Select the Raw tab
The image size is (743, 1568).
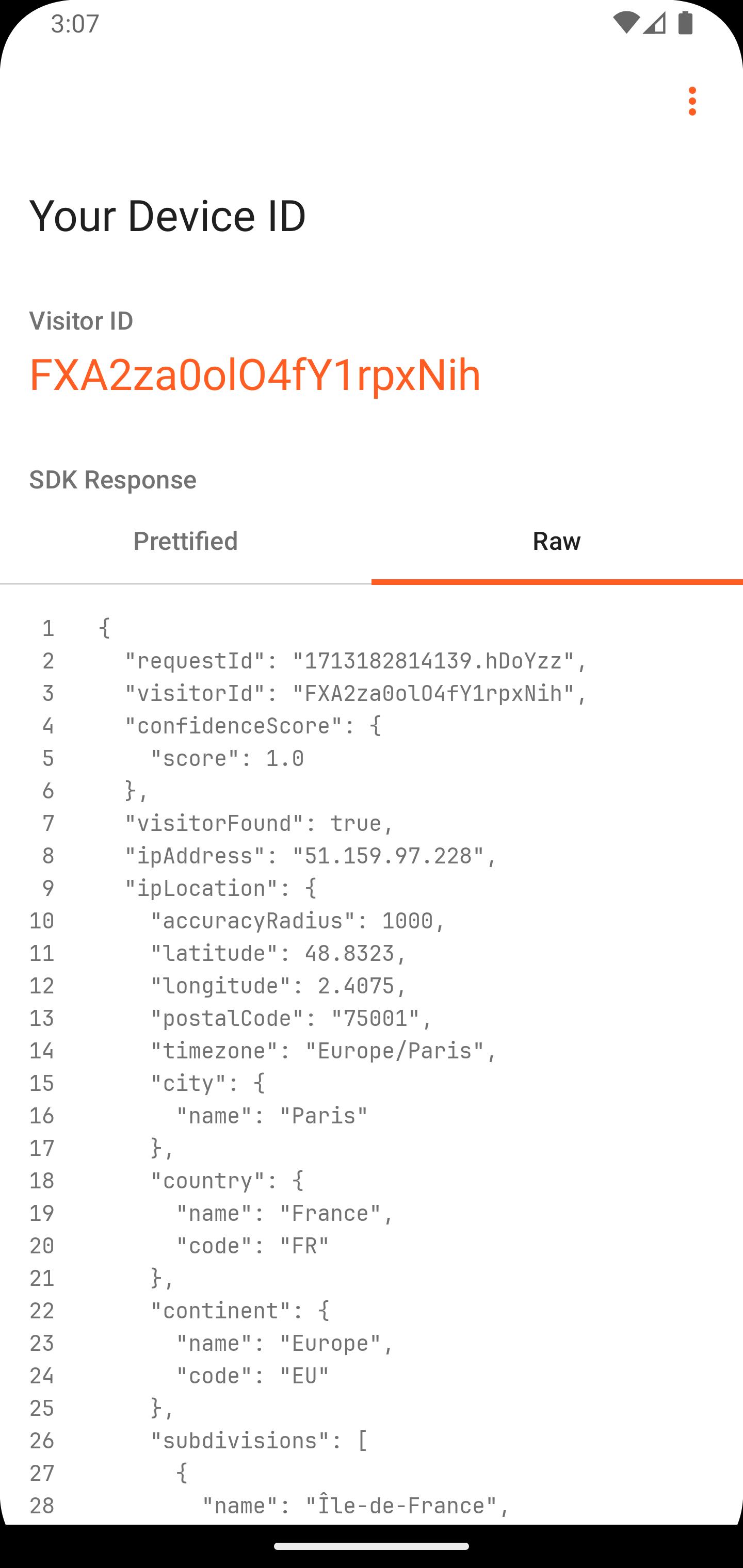pos(557,541)
